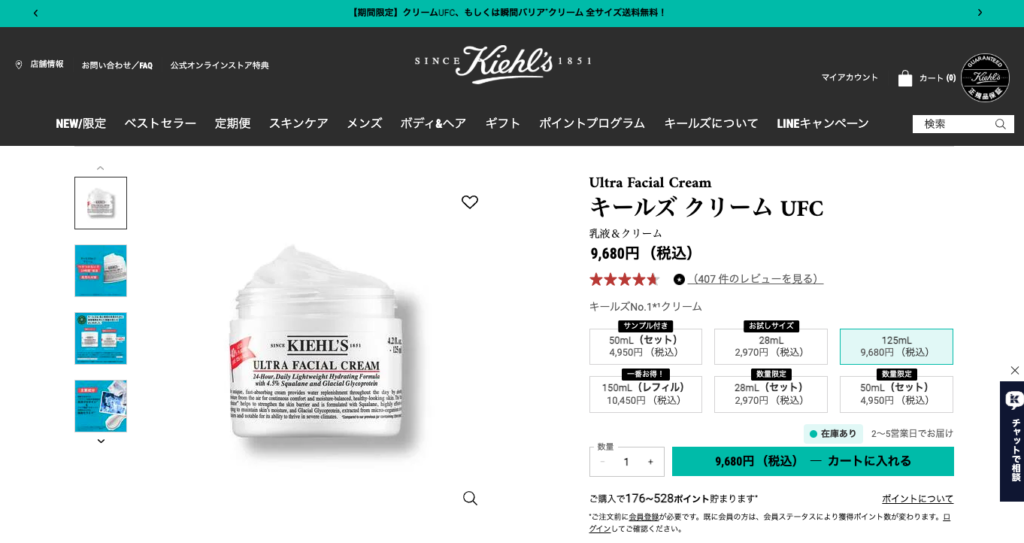Image resolution: width=1024 pixels, height=543 pixels.
Task: Click カートに入れる add to cart button
Action: 812,461
